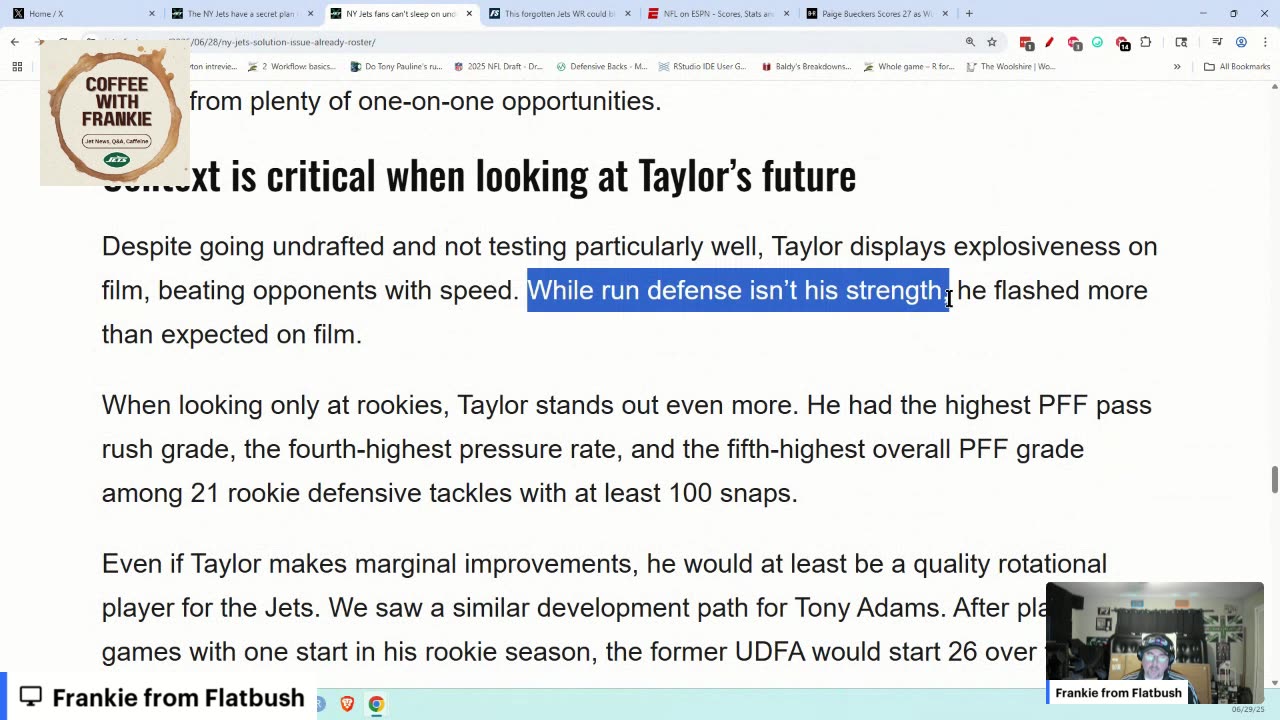1280x720 pixels.
Task: Open The Woolshire bookmark
Action: point(1010,67)
